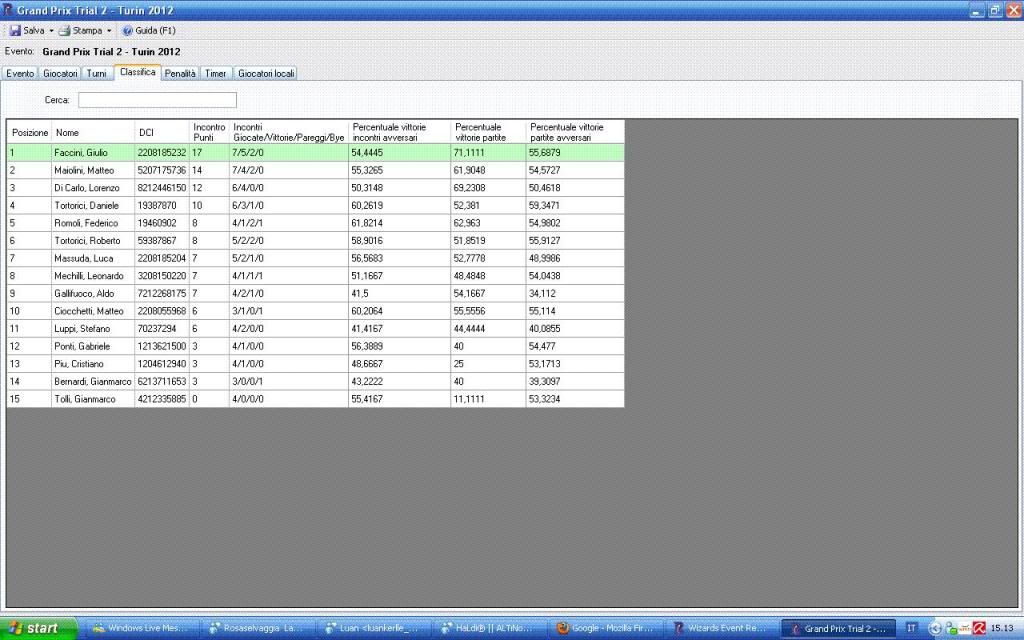Switch to Windows Live Messenger taskbar item
Viewport: 1024px width, 640px height.
145,628
